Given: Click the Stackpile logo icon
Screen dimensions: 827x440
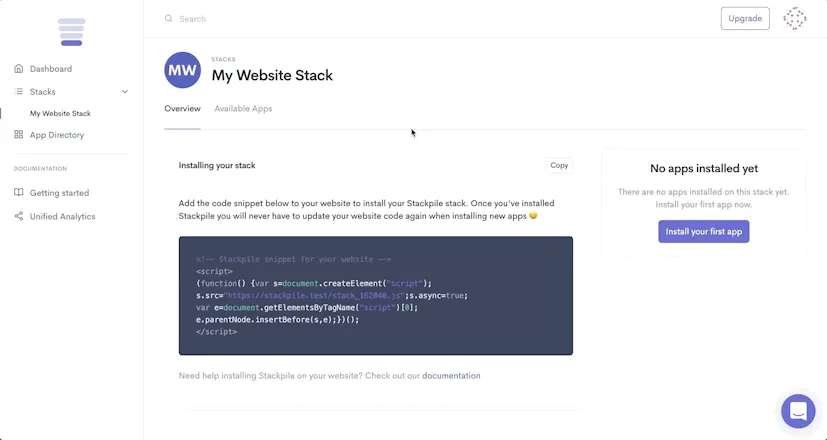Looking at the screenshot, I should point(71,32).
